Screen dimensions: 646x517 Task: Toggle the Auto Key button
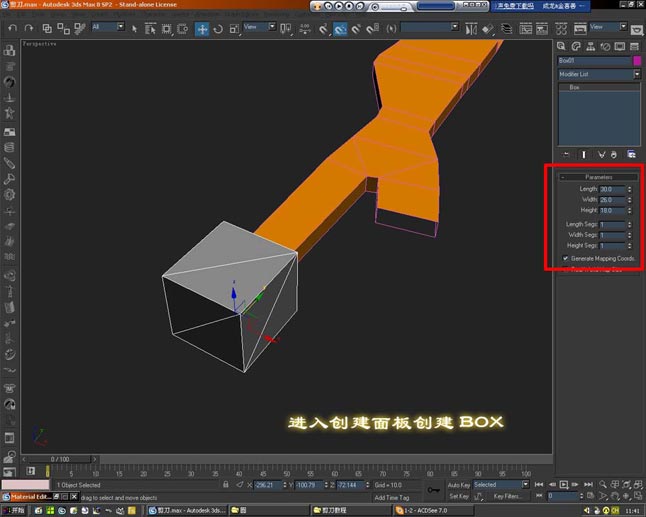coord(459,485)
